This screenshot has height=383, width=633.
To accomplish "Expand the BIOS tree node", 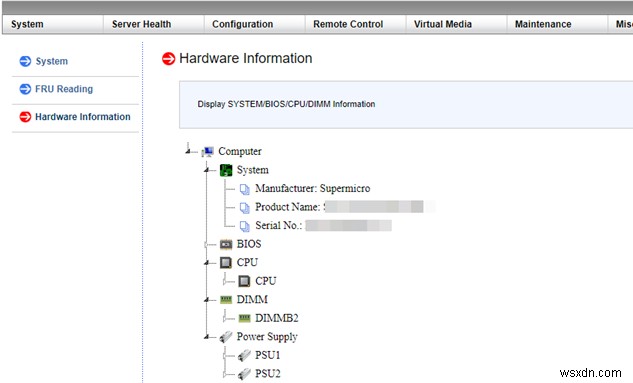I will tap(207, 244).
